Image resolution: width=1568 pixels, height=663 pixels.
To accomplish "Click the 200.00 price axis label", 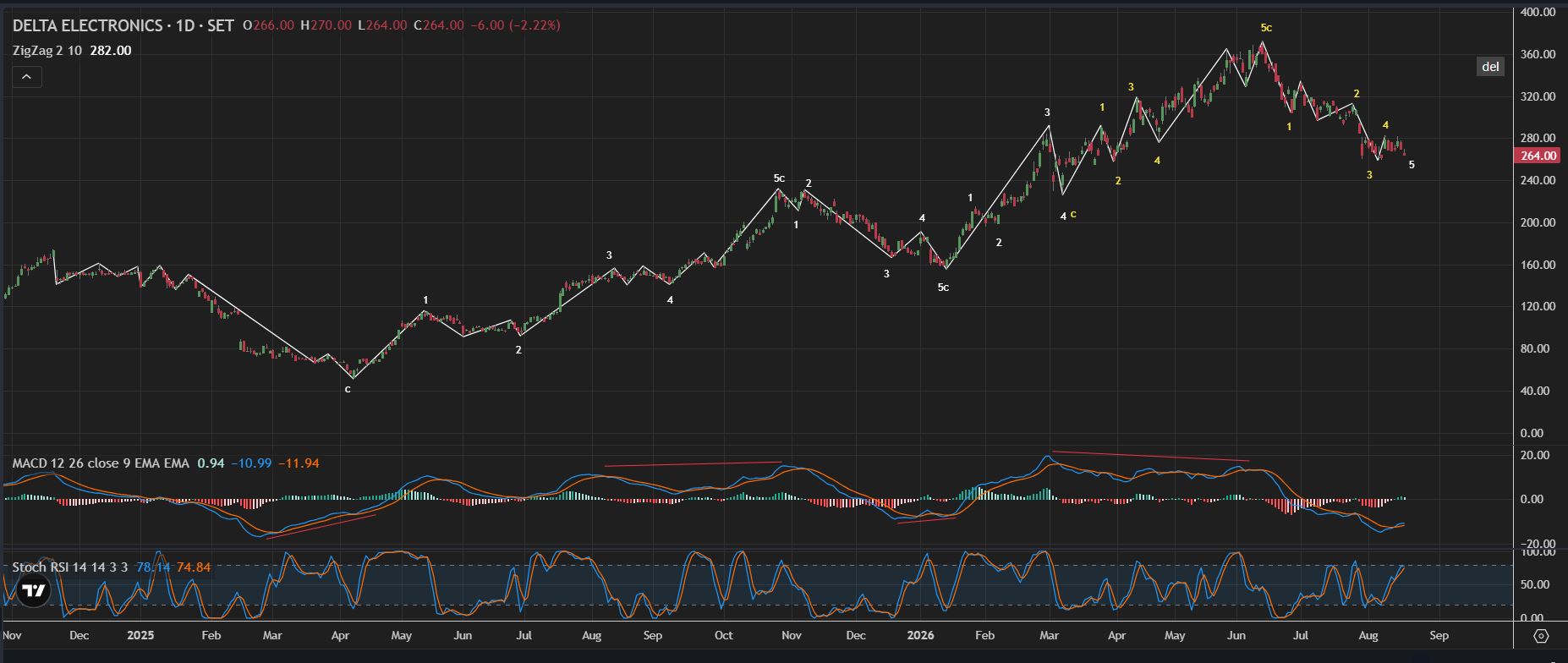I will 1538,223.
